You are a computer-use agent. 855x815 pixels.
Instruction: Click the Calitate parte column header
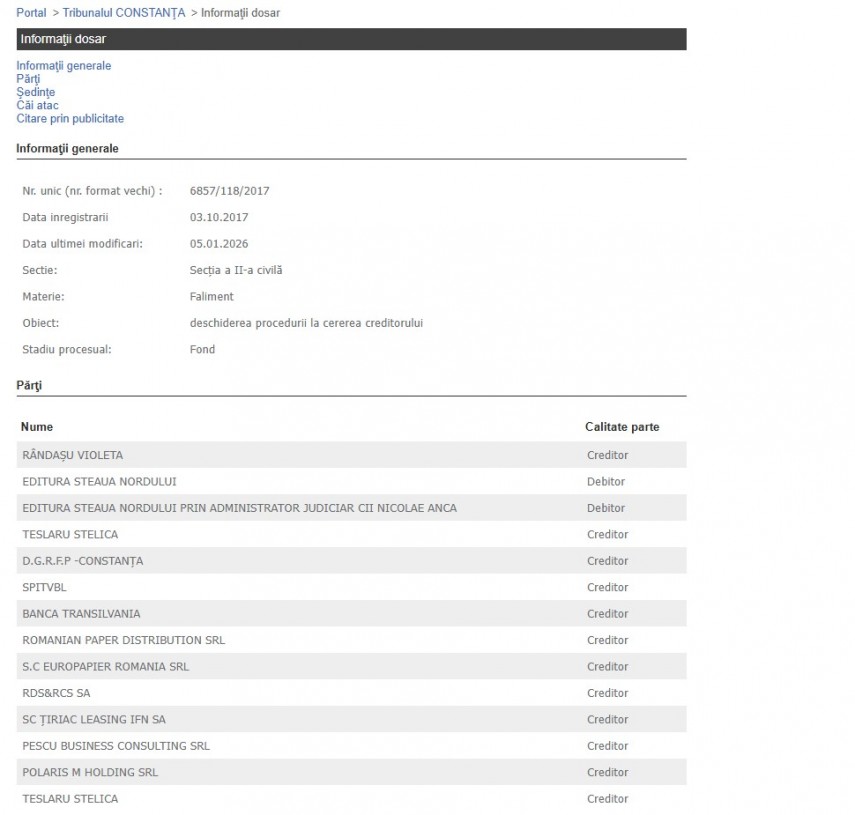click(622, 427)
